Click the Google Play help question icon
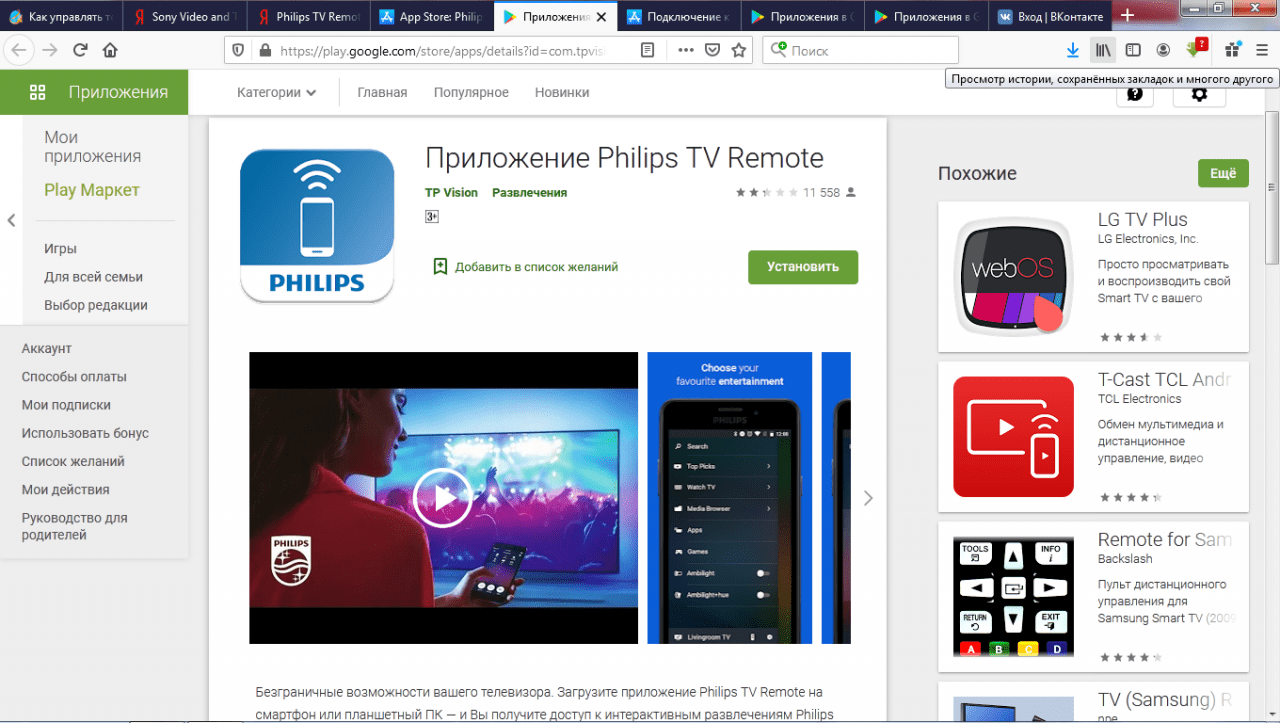The width and height of the screenshot is (1280, 723). 1134,94
